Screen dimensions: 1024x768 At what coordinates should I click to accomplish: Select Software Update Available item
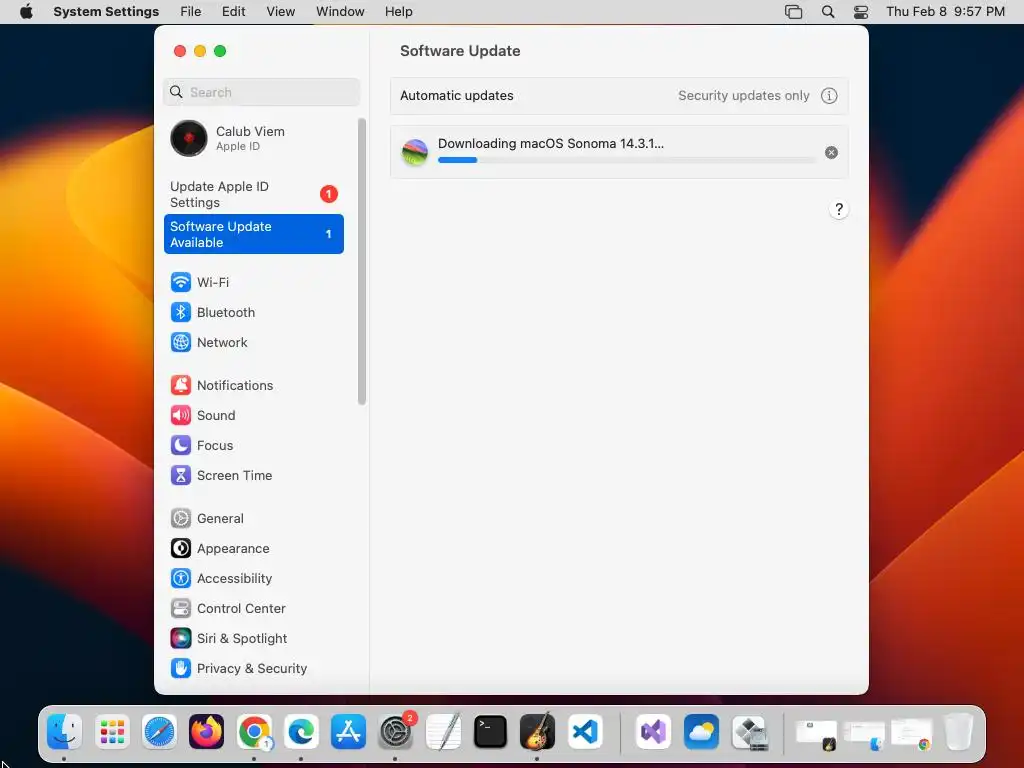(253, 234)
